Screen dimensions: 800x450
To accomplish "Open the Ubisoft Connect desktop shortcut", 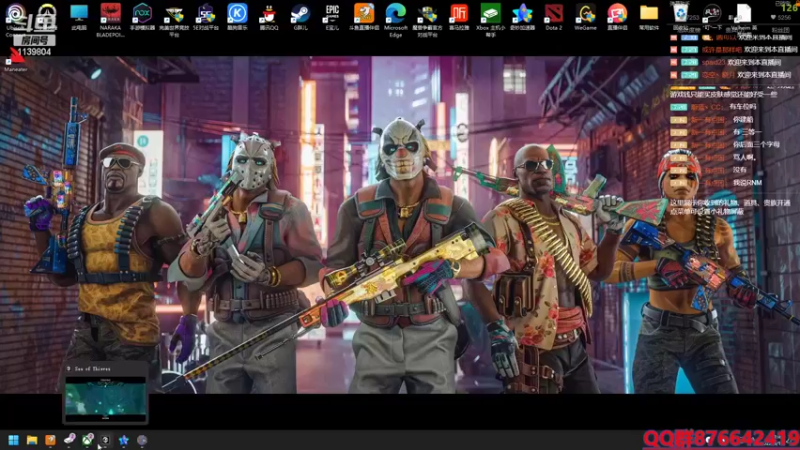I will point(15,14).
